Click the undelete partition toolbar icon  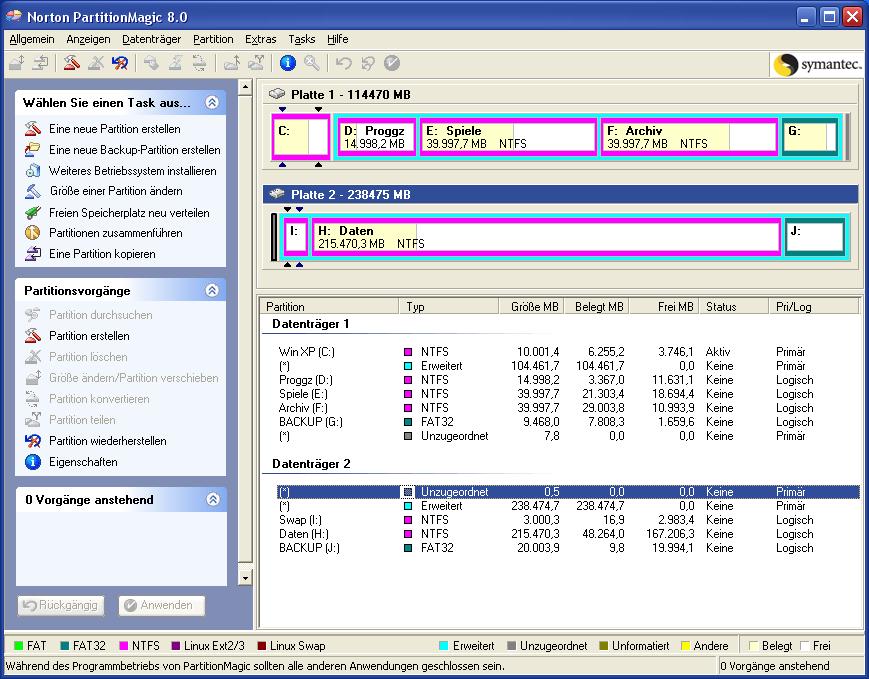(120, 63)
